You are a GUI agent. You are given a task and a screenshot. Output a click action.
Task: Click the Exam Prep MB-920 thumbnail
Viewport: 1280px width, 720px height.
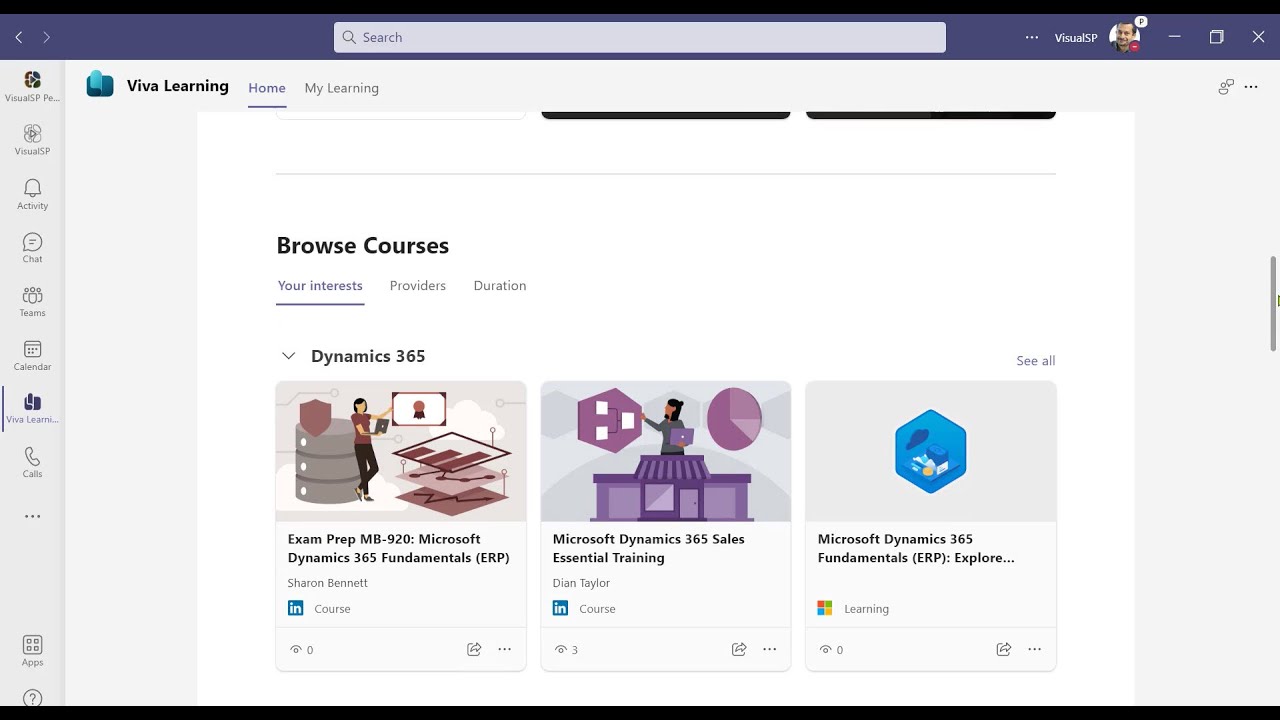click(x=401, y=451)
